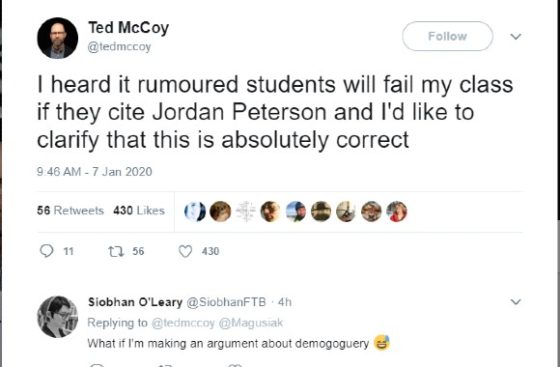Open Siobhan O'Leary's avatar

tap(58, 317)
